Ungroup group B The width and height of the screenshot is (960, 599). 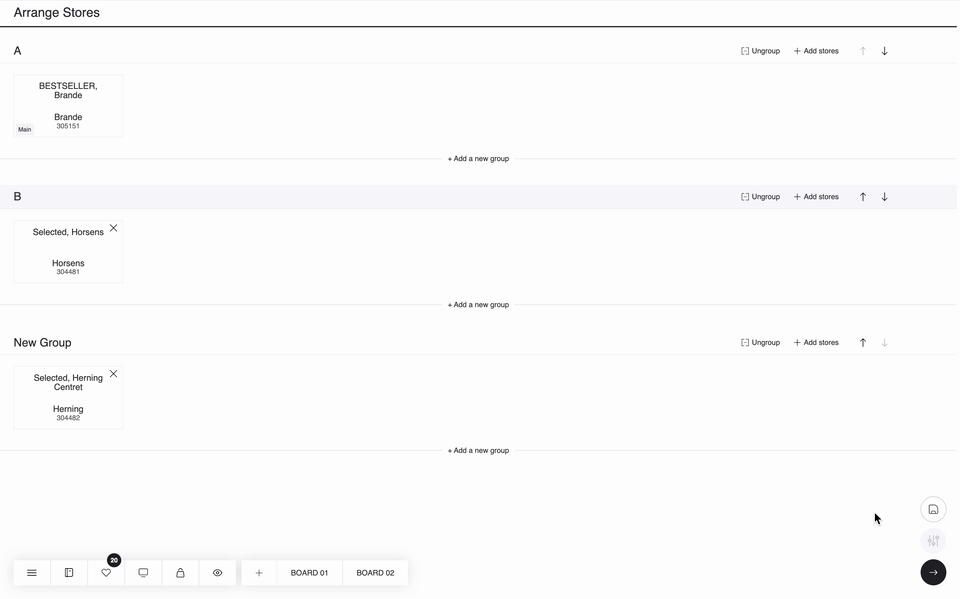(x=760, y=197)
